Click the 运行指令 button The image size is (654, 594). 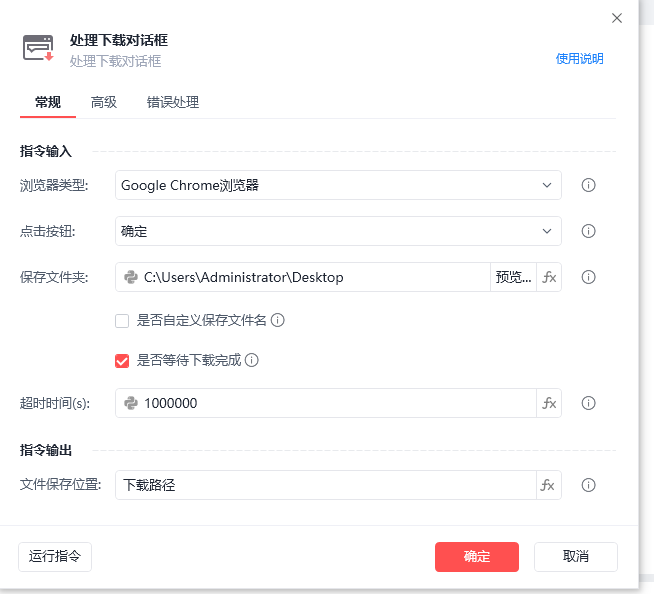pyautogui.click(x=55, y=556)
